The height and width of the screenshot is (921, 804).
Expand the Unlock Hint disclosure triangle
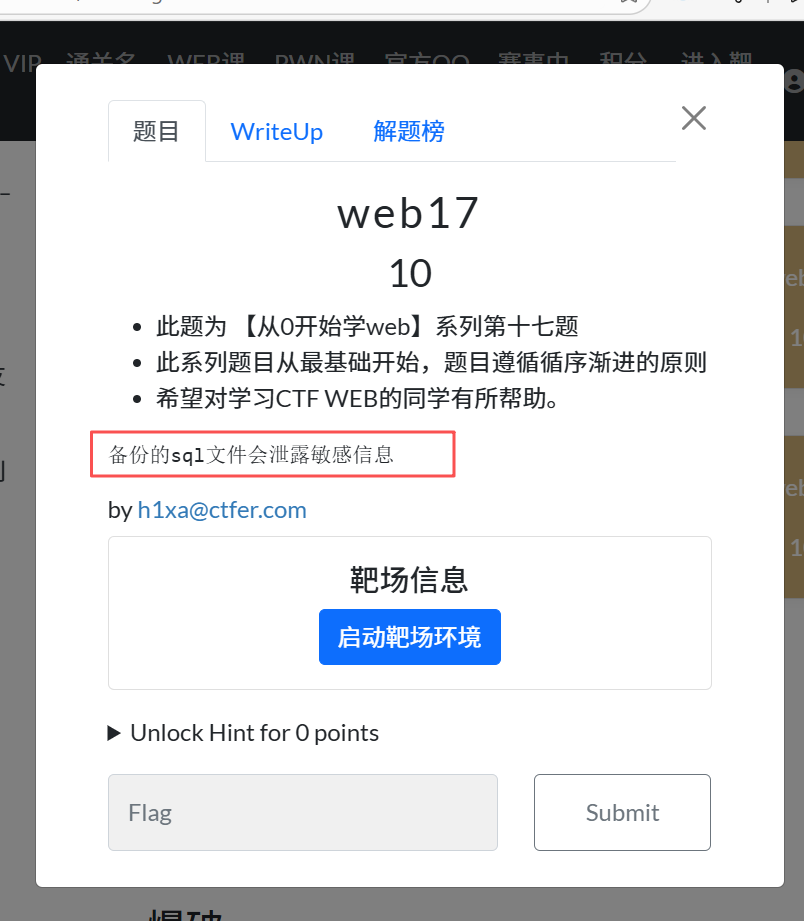pyautogui.click(x=114, y=733)
